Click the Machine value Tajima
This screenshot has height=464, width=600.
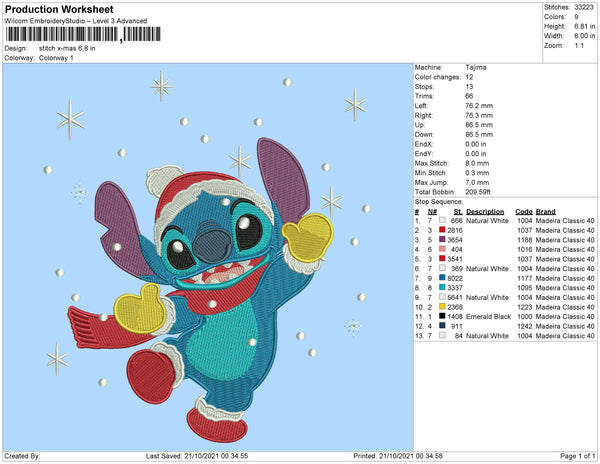[476, 67]
